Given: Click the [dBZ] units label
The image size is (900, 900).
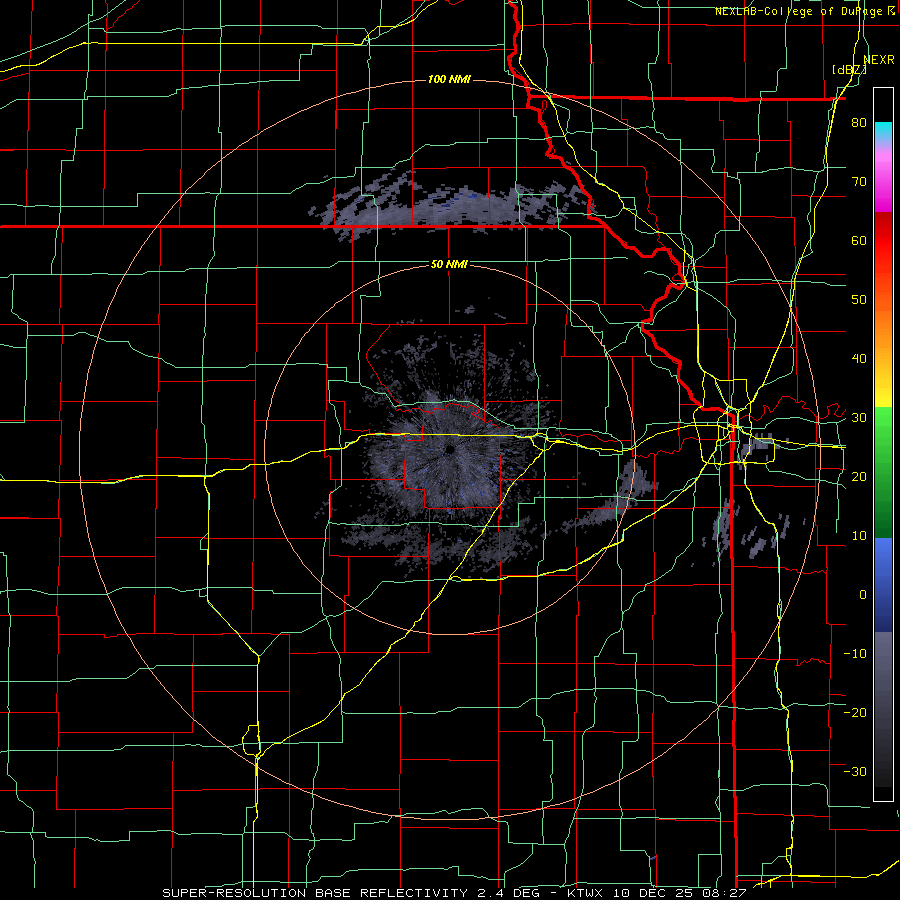Looking at the screenshot, I should (x=849, y=70).
